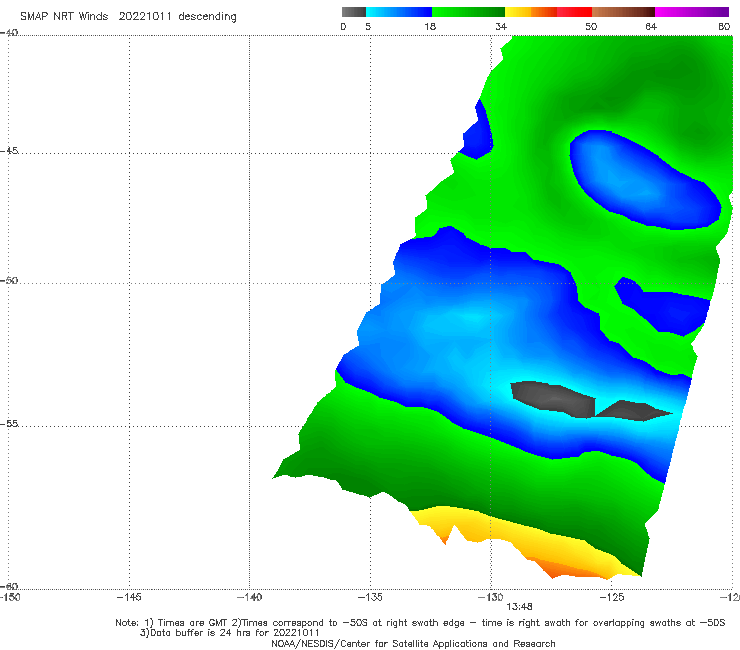Click the longitude axis label '-125'

pos(612,597)
